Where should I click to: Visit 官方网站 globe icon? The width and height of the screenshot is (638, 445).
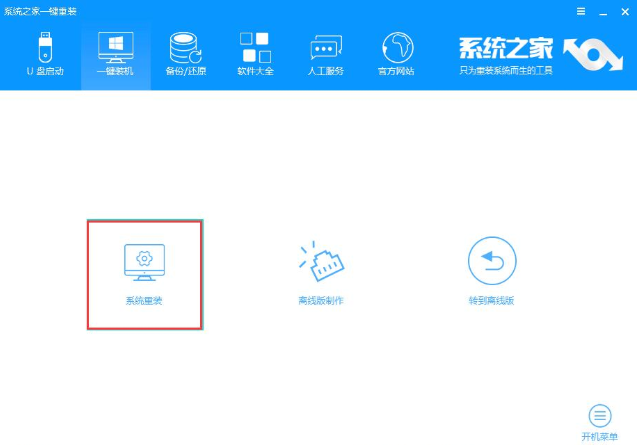[x=398, y=48]
